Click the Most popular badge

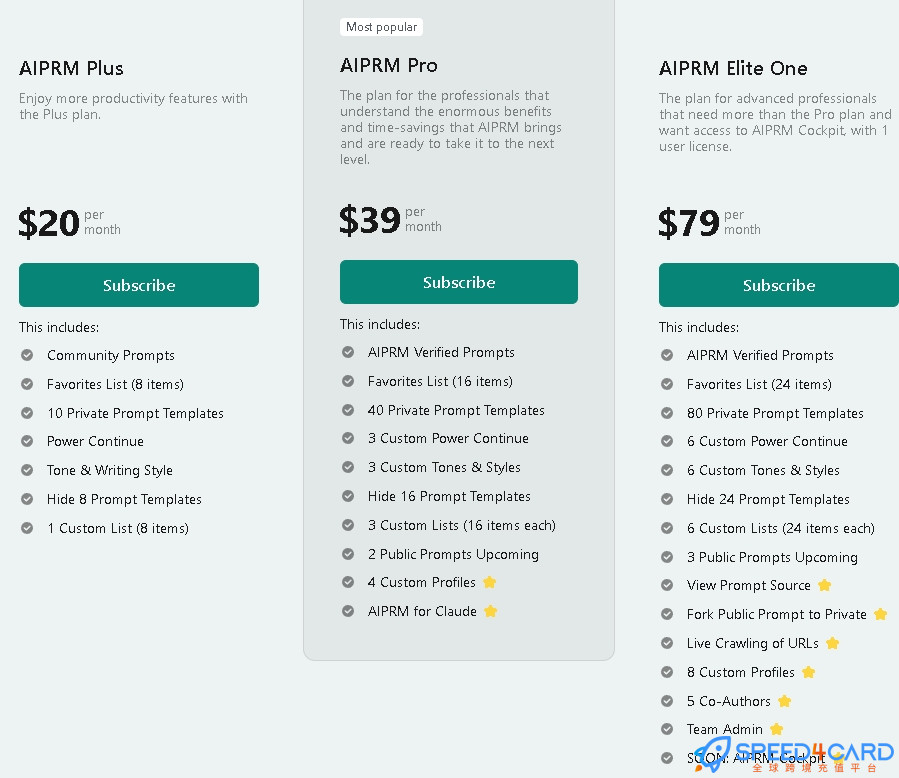pos(381,27)
